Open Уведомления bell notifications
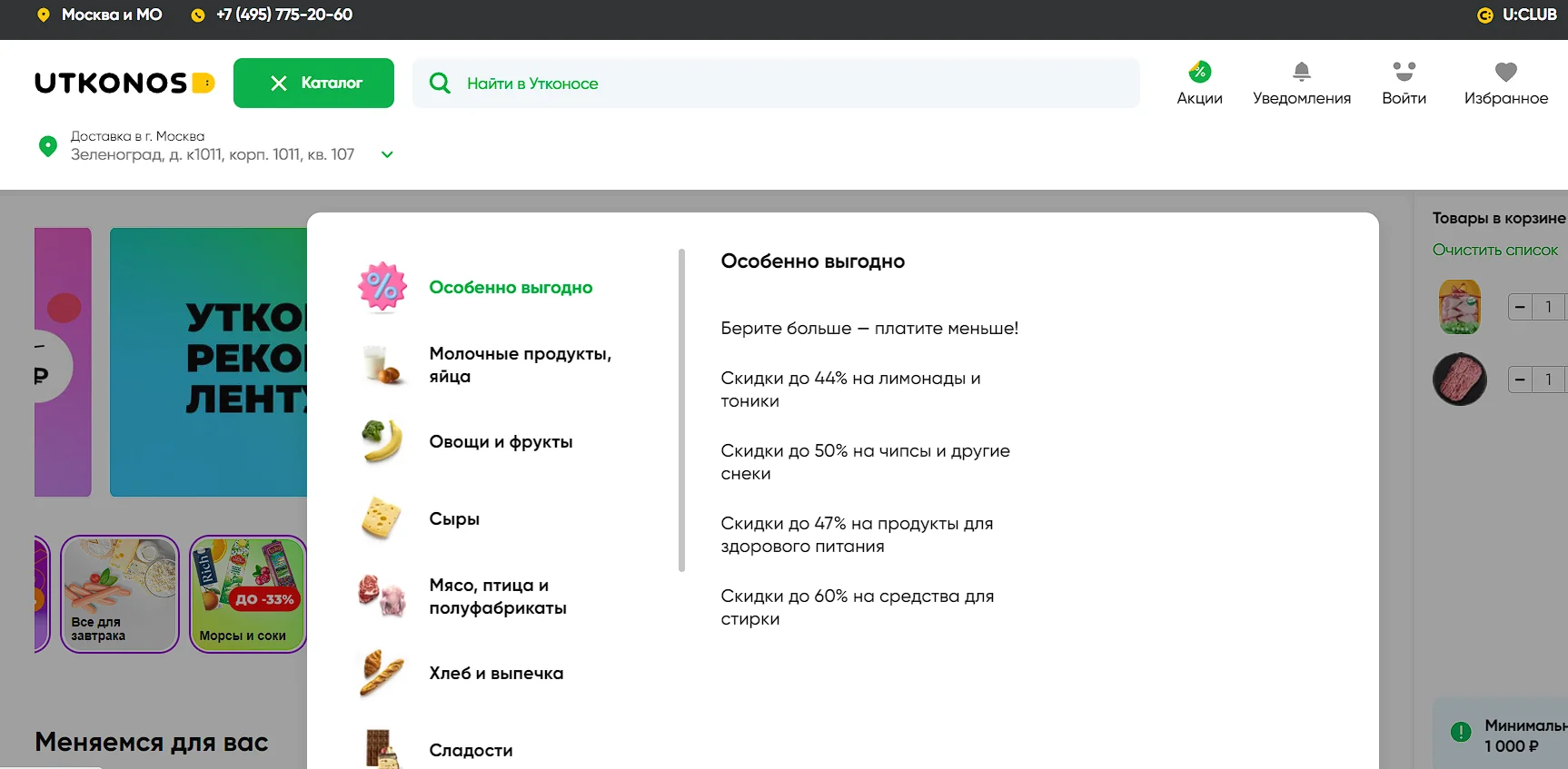 [1301, 73]
